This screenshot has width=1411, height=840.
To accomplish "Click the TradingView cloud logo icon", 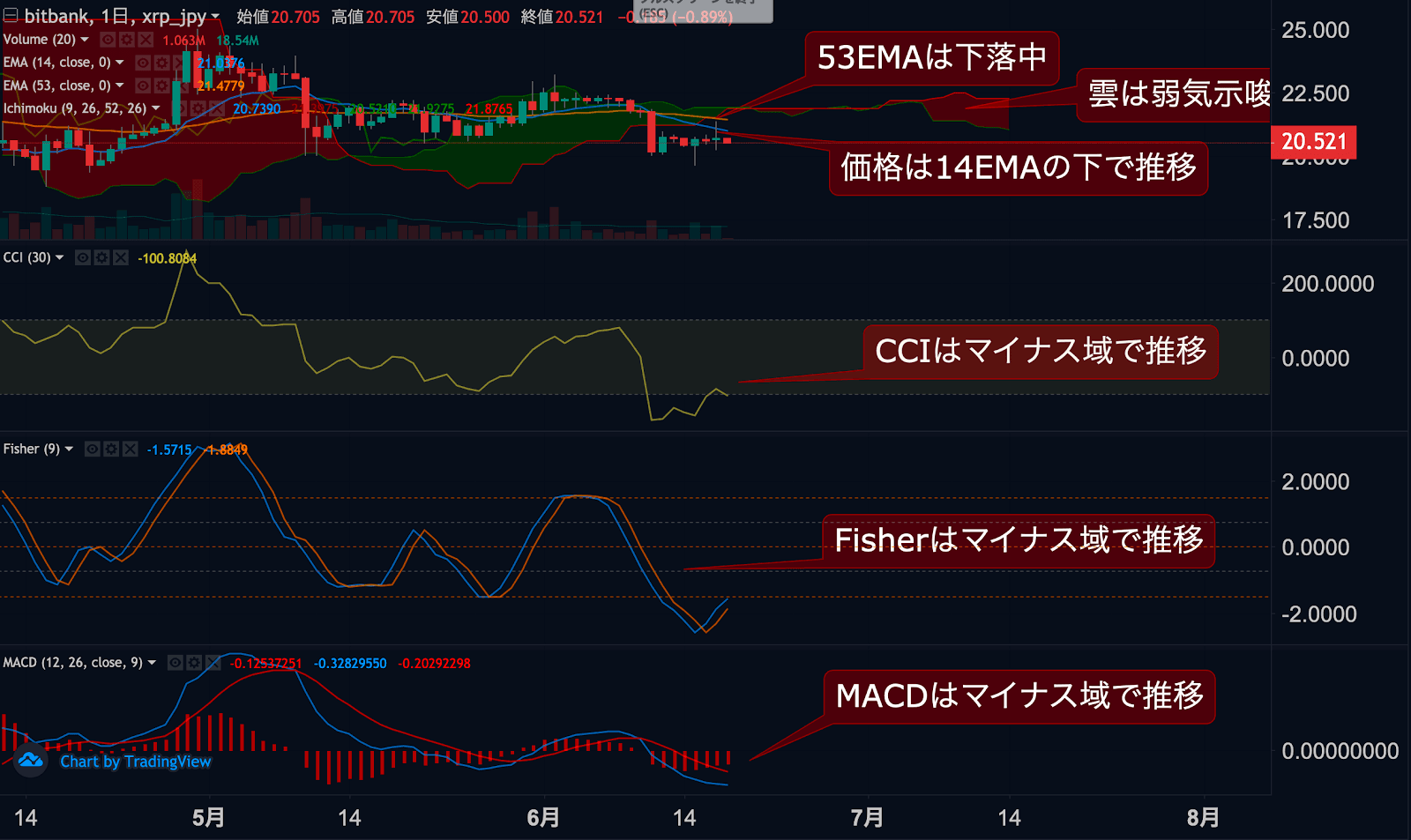I will tap(31, 761).
